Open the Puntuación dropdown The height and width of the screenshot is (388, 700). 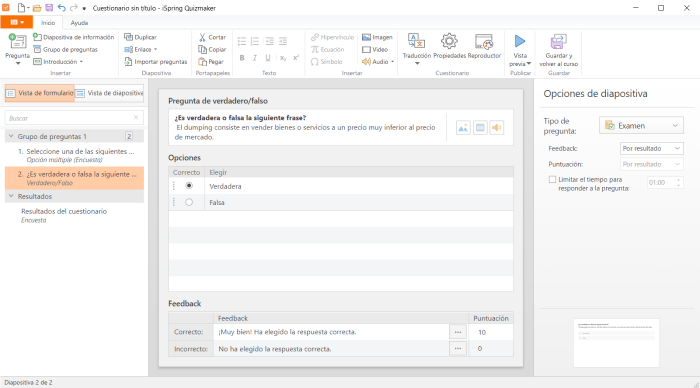[x=651, y=164]
